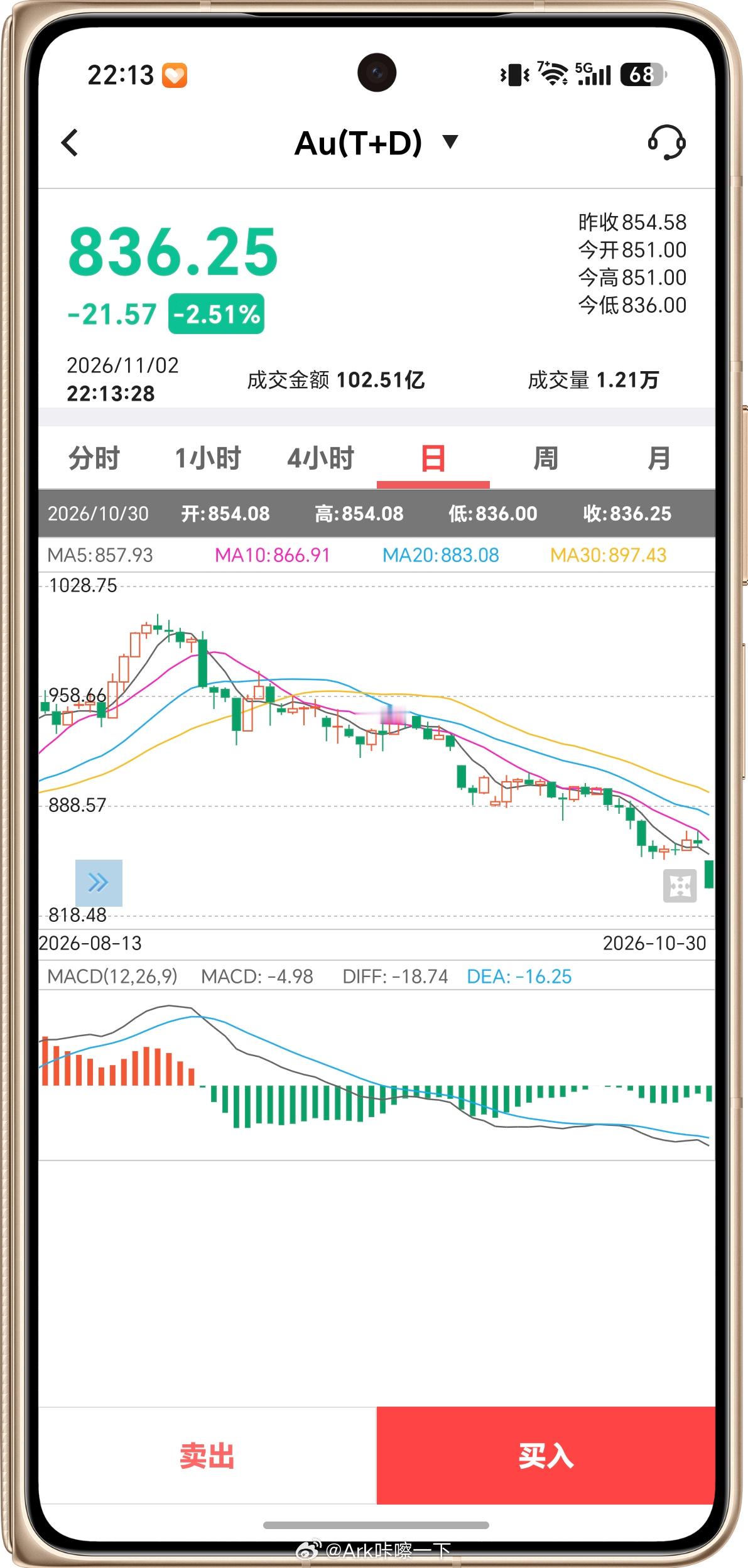The height and width of the screenshot is (1568, 748).
Task: Switch to 分时 tab
Action: 94,458
